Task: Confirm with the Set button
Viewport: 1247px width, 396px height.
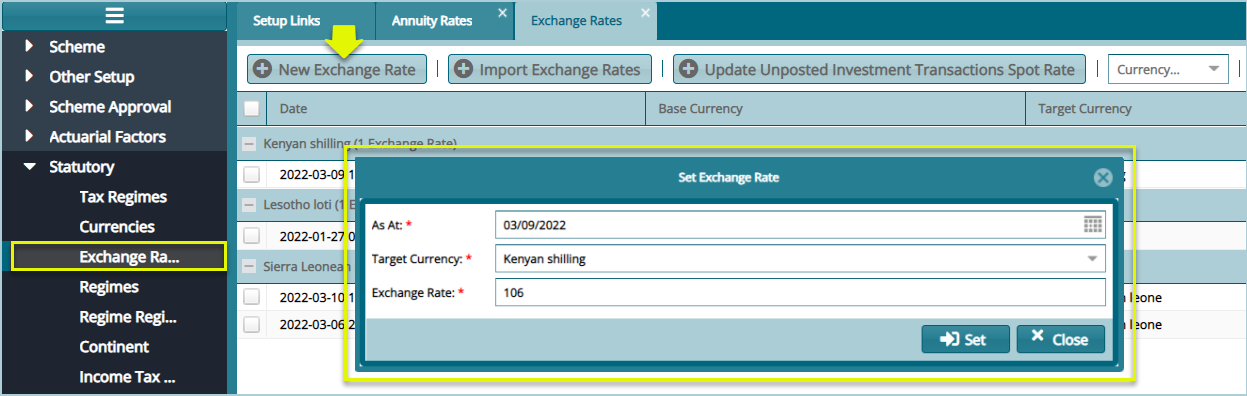Action: [x=965, y=339]
